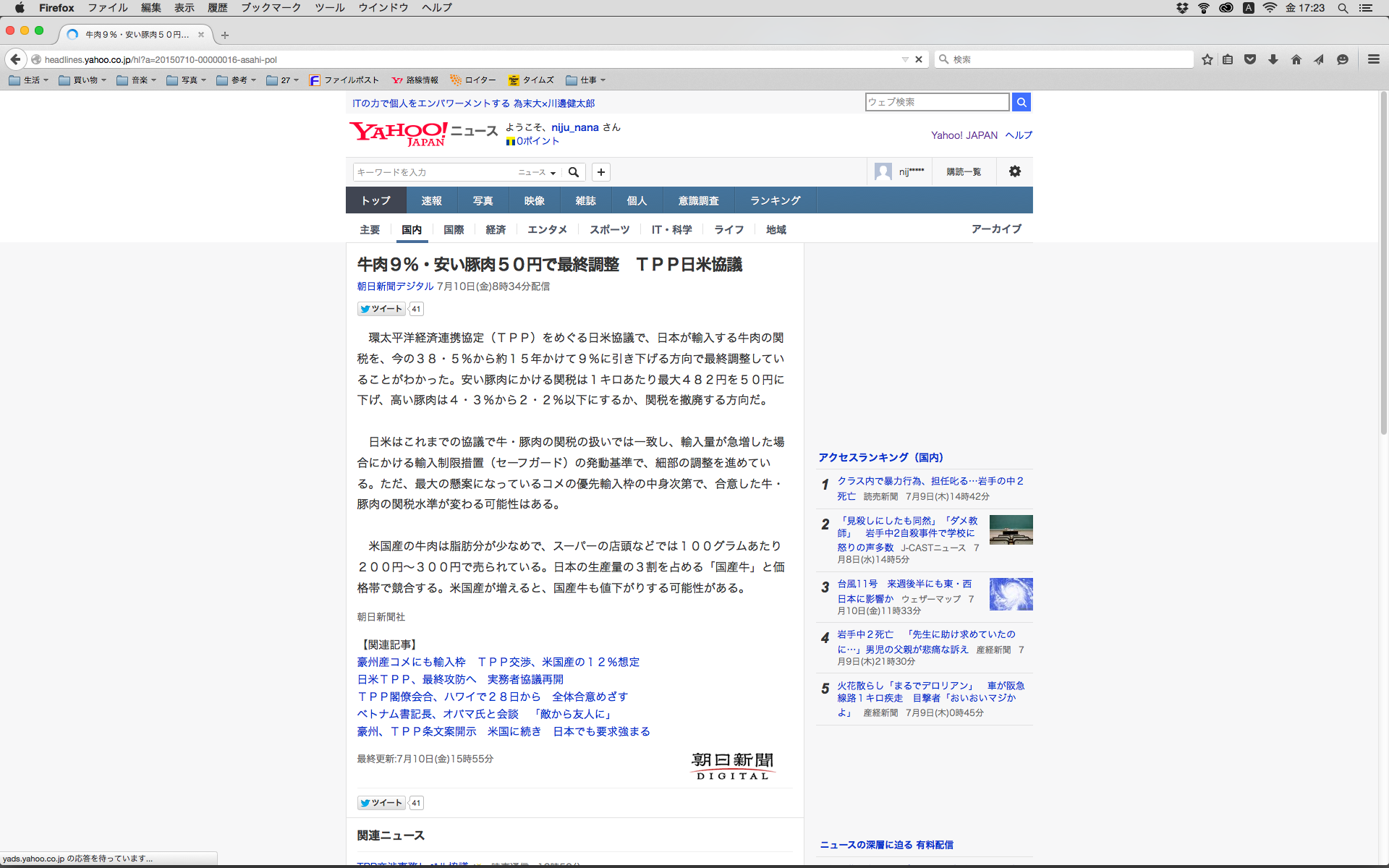Select the 経済 category tab

pos(496,229)
